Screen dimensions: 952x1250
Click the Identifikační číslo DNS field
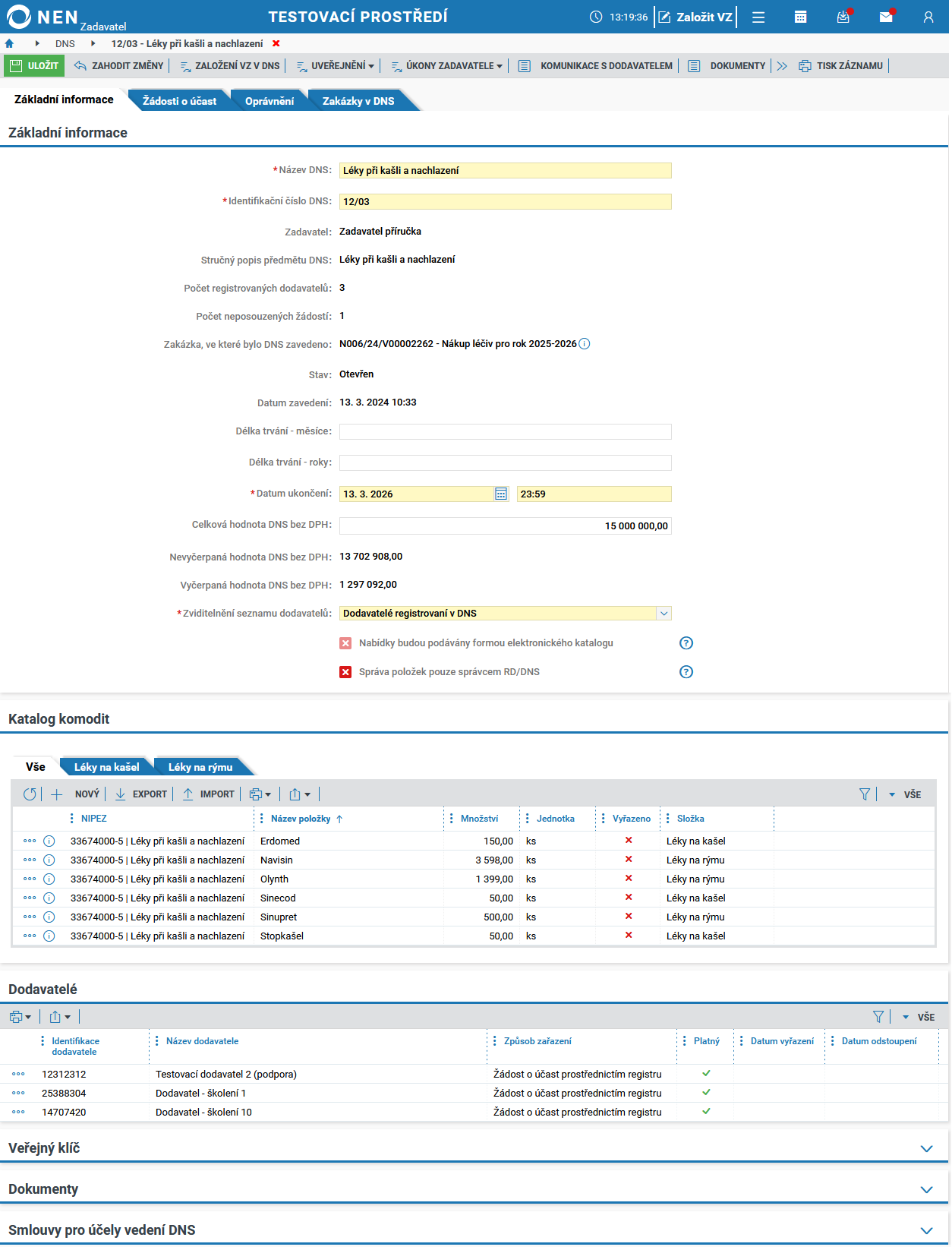click(x=506, y=202)
